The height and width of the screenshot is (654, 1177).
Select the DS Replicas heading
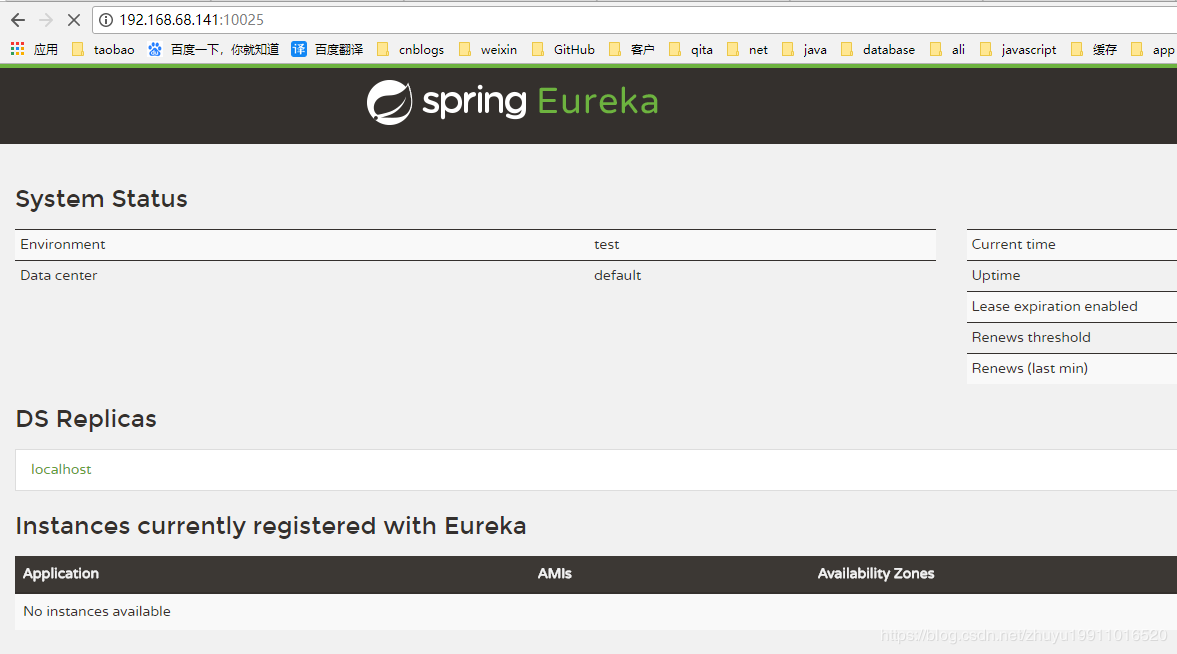click(86, 419)
